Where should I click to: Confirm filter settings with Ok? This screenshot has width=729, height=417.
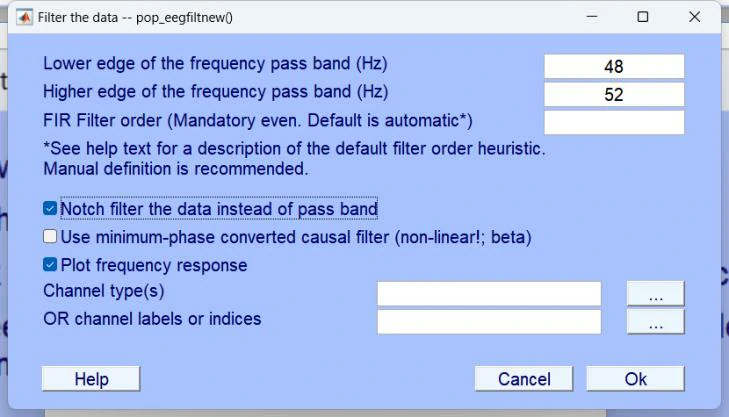pyautogui.click(x=635, y=379)
